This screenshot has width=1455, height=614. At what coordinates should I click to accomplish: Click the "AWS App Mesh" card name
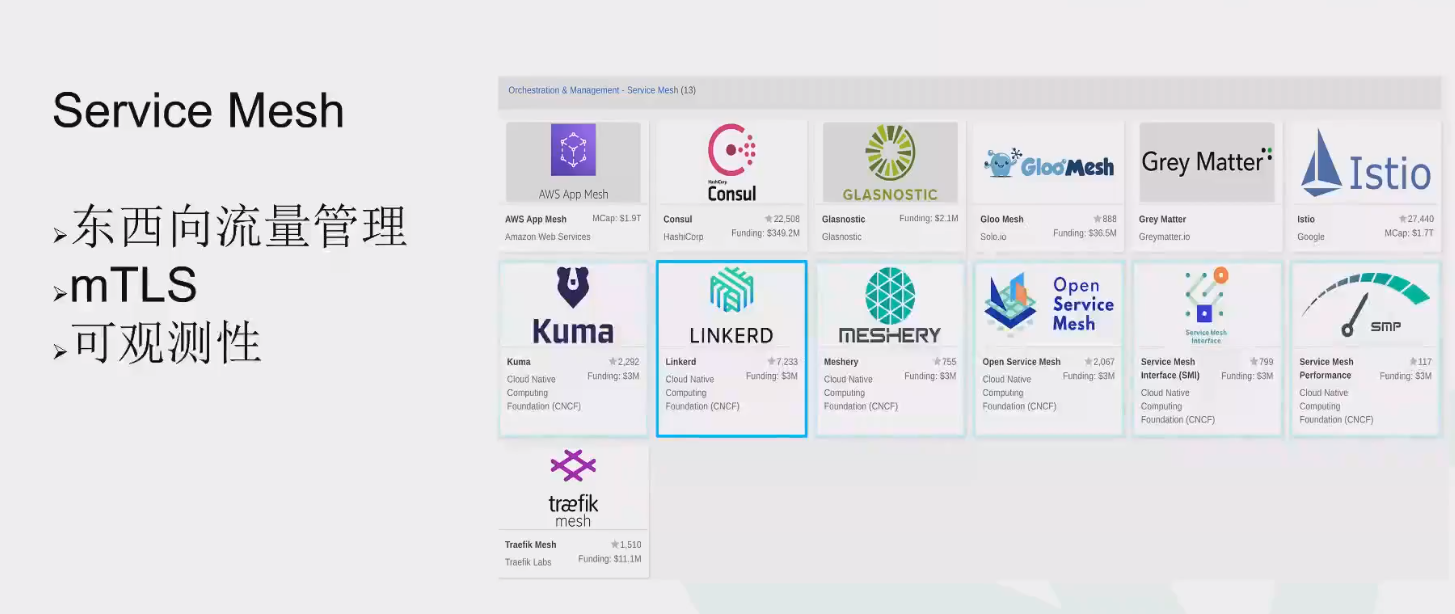pos(536,219)
